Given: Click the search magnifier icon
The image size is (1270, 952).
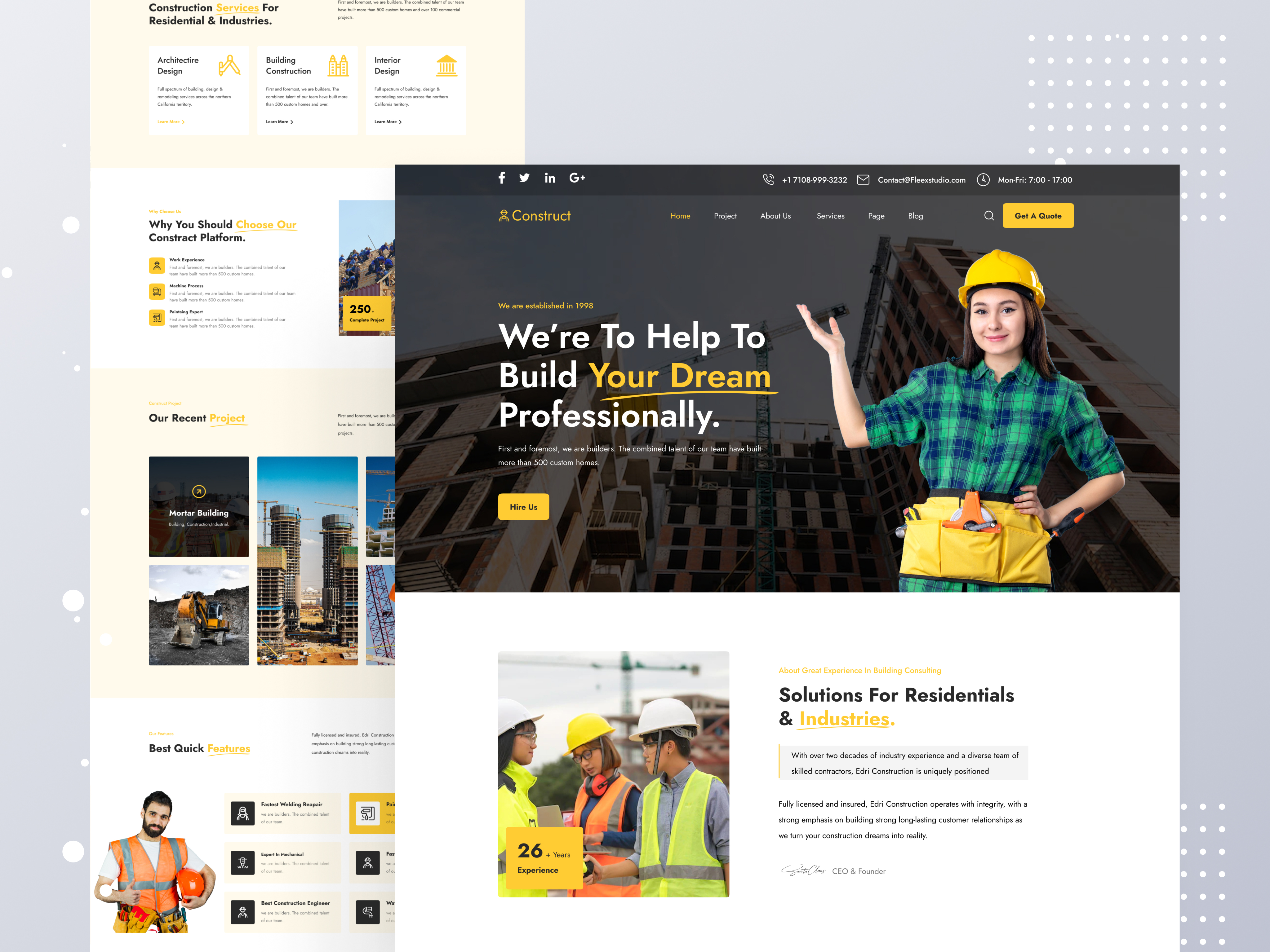Looking at the screenshot, I should 989,215.
